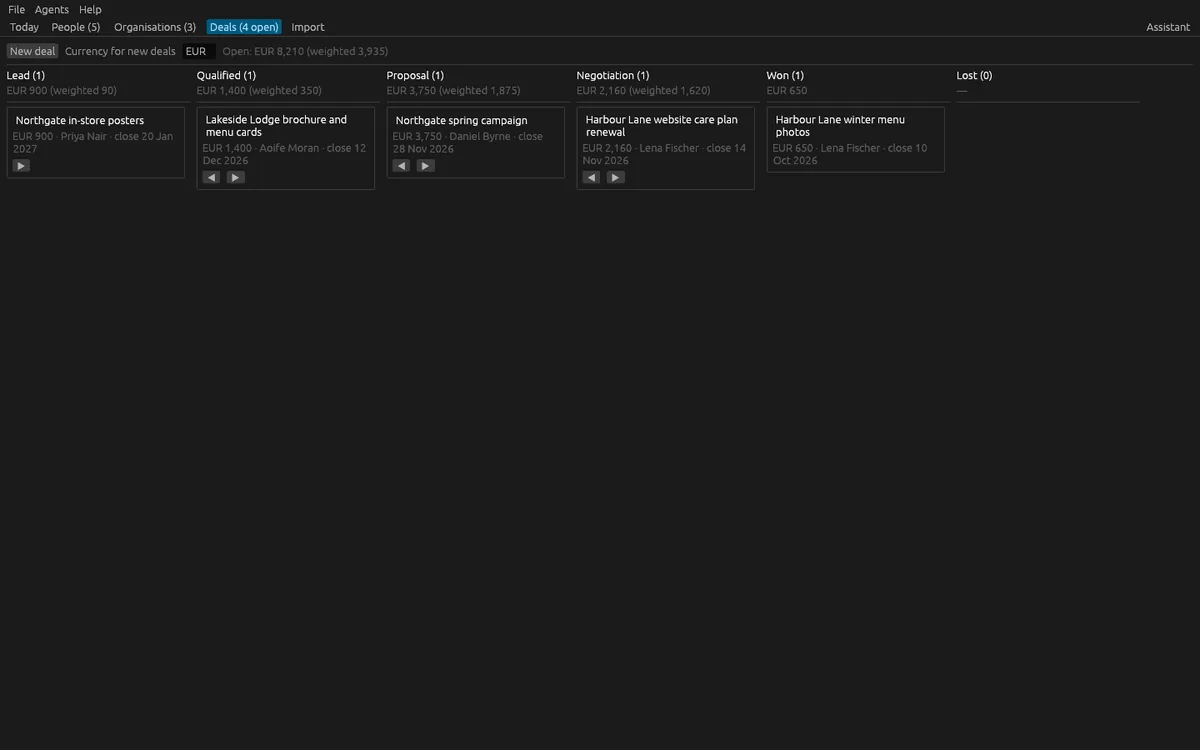Screen dimensions: 1200x750
Task: Click Priya Nair details on posters card
Action: tap(93, 142)
